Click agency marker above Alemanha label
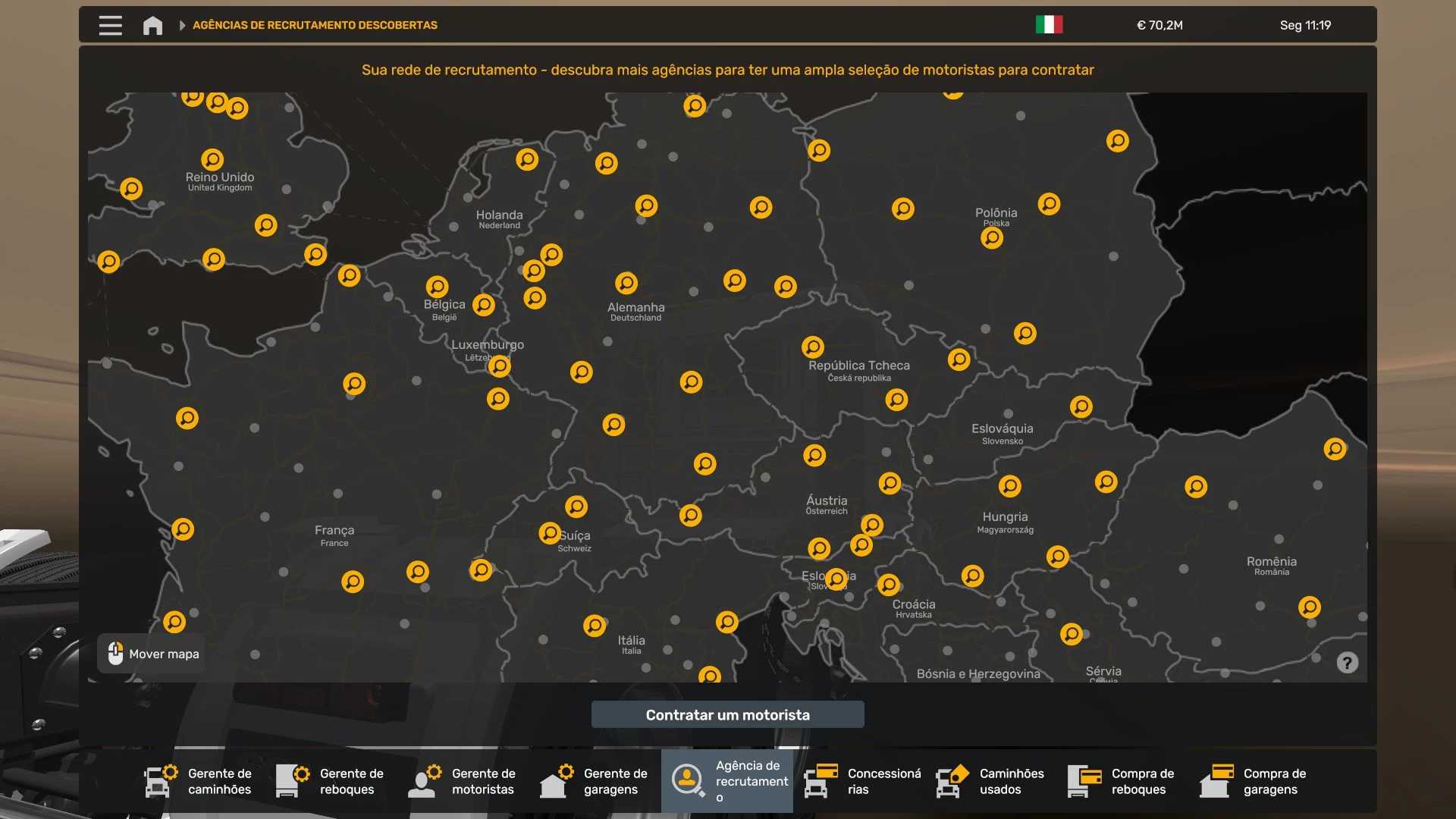1456x819 pixels. tap(626, 283)
